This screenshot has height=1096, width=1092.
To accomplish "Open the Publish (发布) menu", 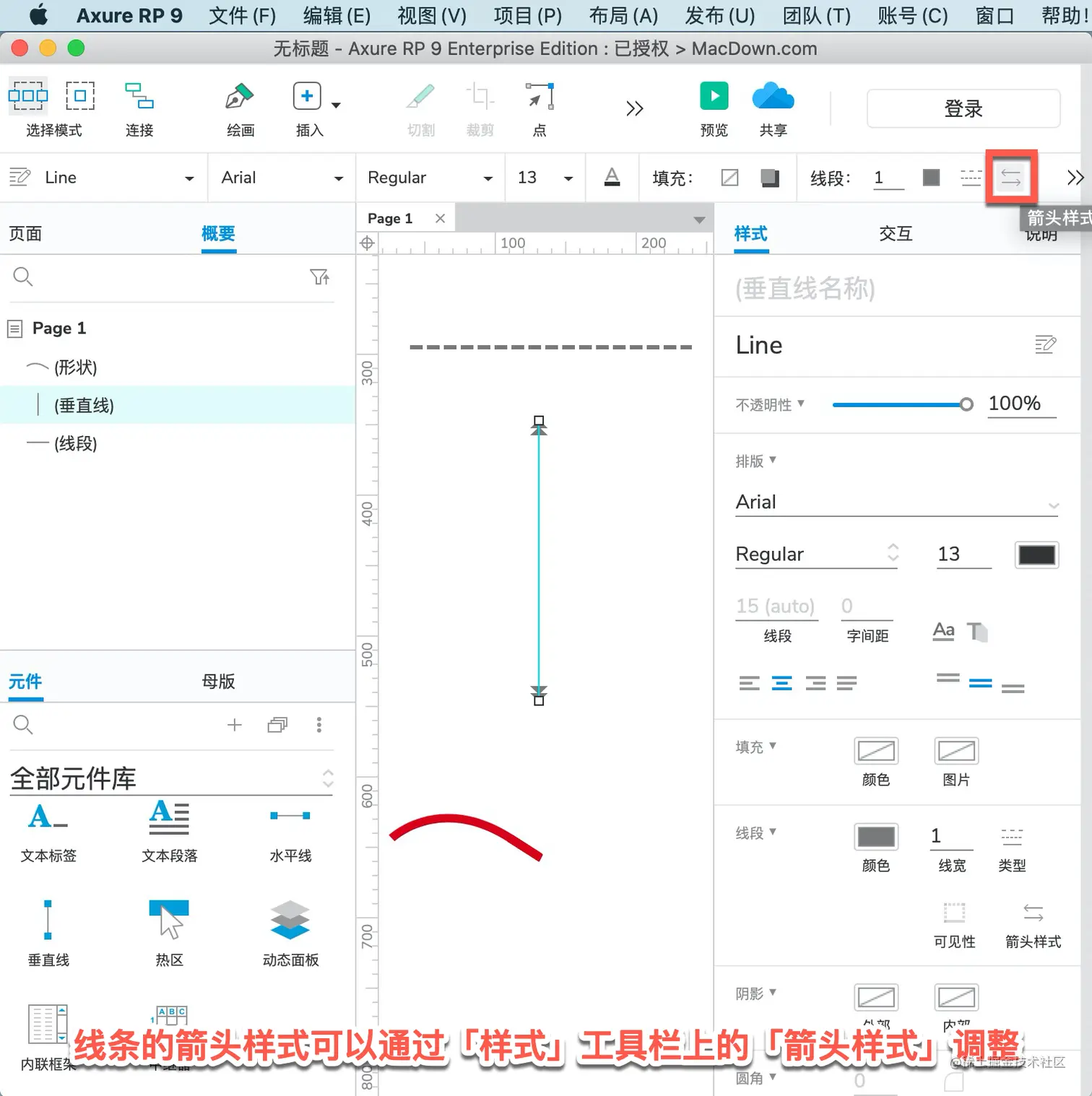I will pos(720,15).
